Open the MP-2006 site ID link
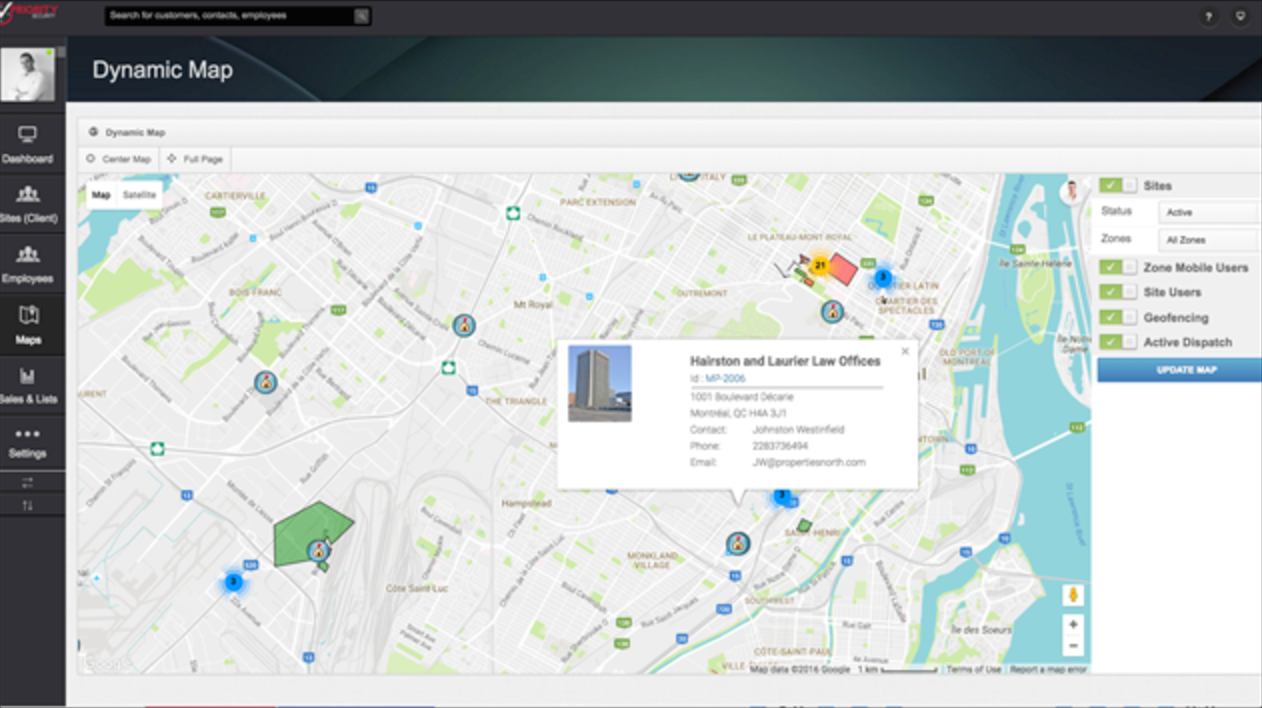Viewport: 1262px width, 708px height. 725,379
